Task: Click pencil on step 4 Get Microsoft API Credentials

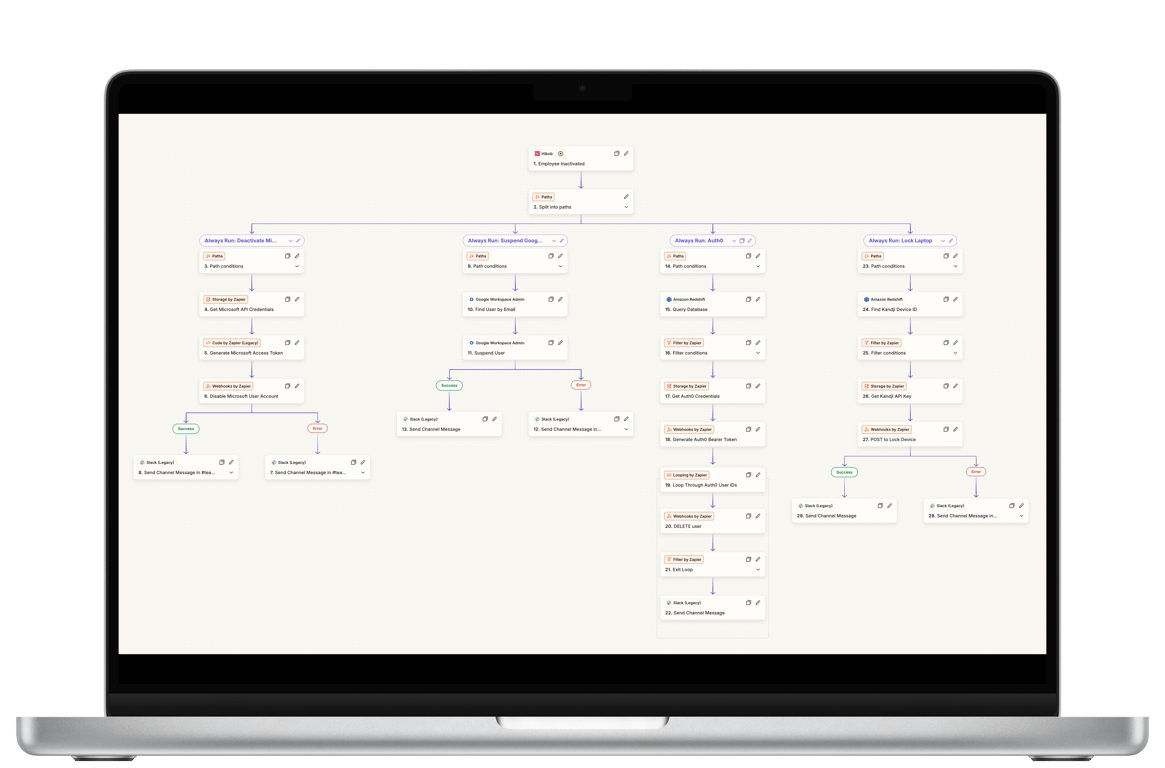Action: (x=297, y=299)
